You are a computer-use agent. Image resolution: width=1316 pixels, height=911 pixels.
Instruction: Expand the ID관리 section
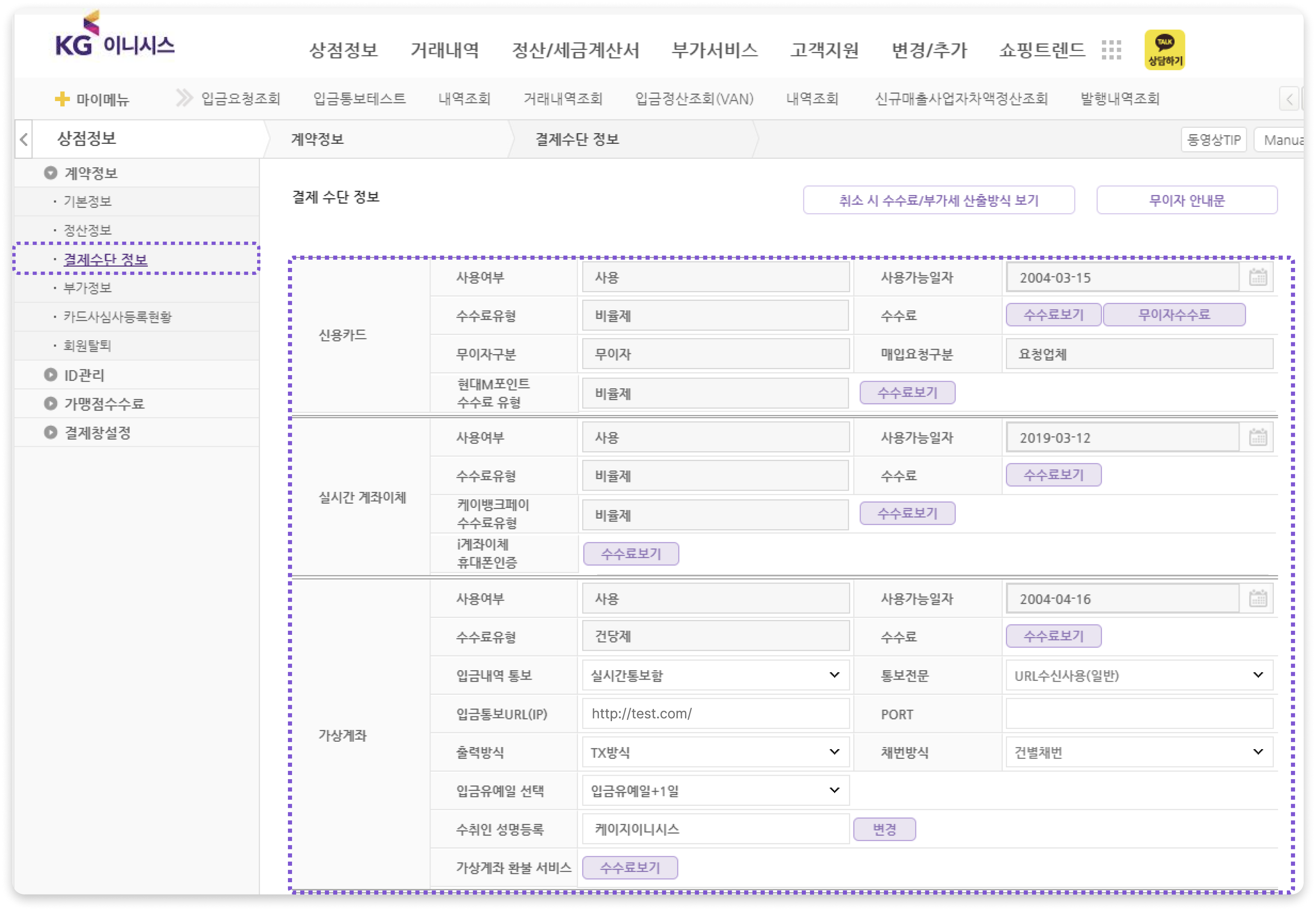[x=51, y=375]
